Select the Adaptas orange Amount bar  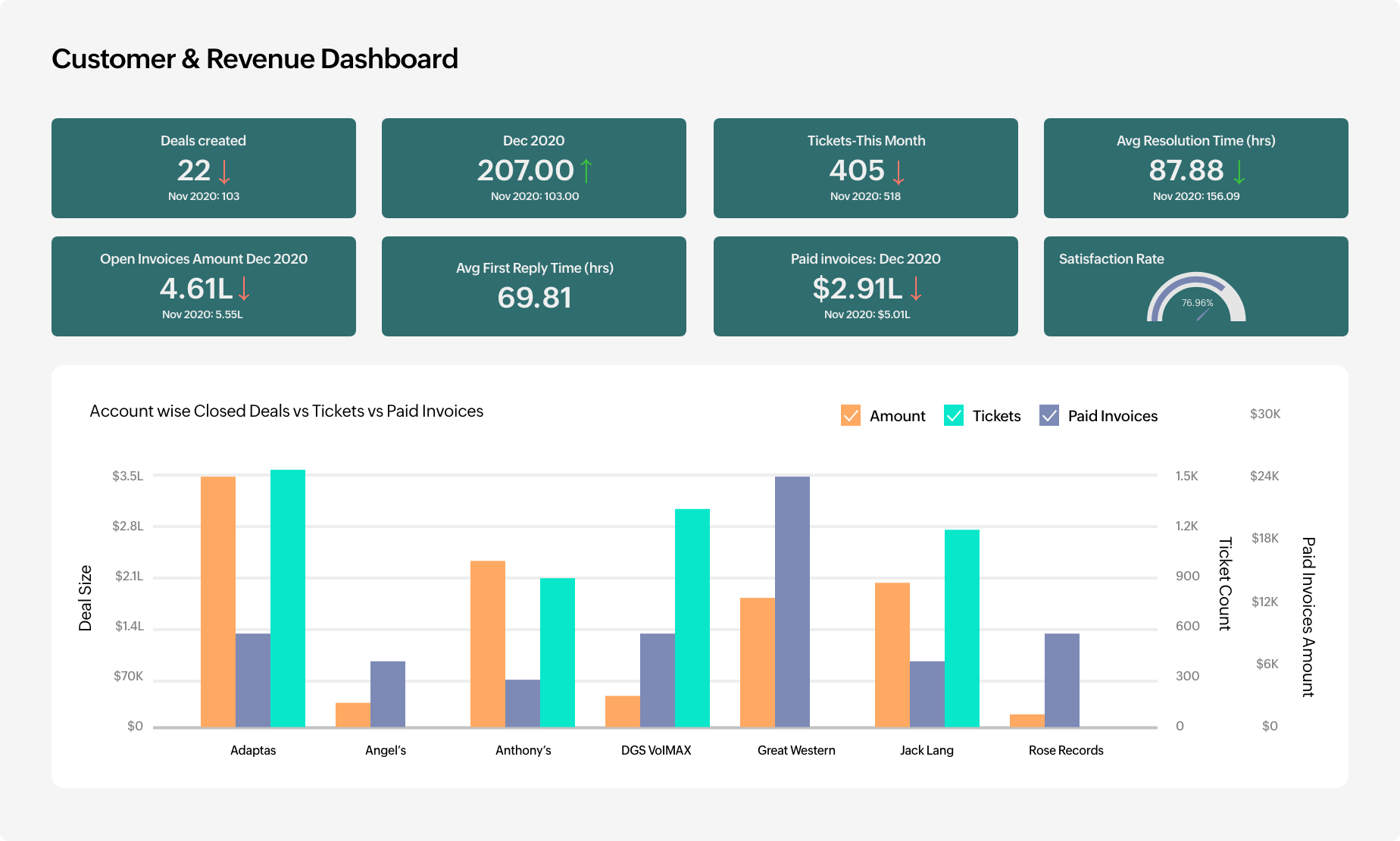[x=218, y=602]
